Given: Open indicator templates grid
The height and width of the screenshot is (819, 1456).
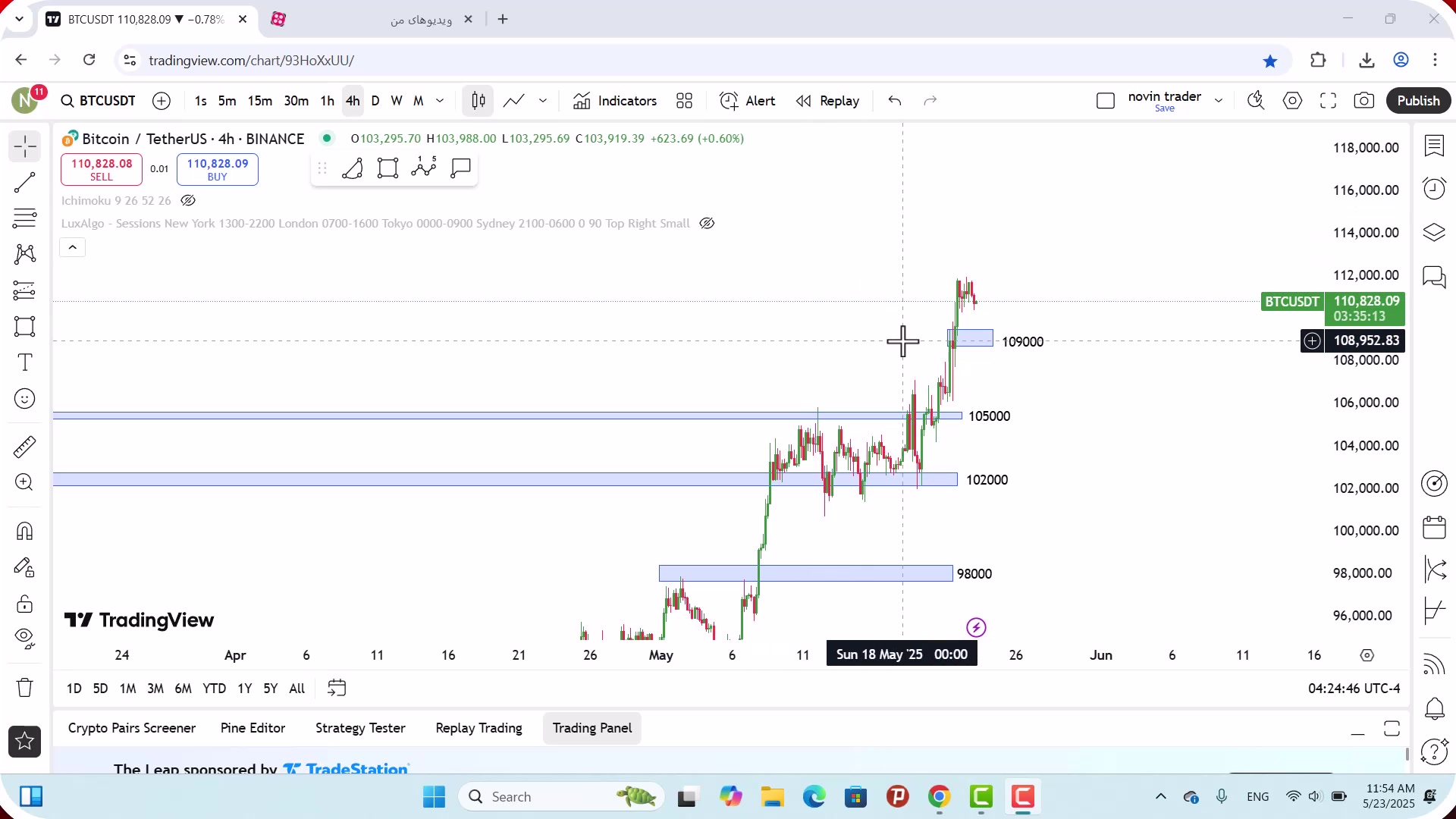Looking at the screenshot, I should coord(685,101).
